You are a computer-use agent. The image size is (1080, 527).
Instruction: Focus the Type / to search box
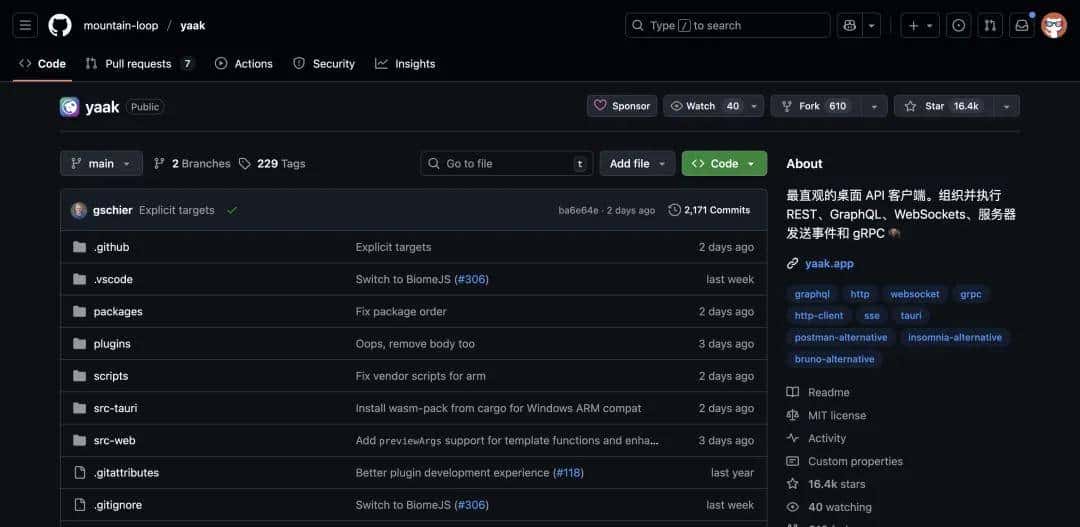727,25
